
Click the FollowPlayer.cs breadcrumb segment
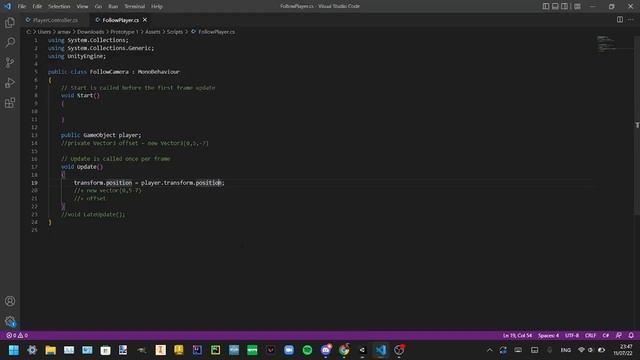tap(213, 32)
